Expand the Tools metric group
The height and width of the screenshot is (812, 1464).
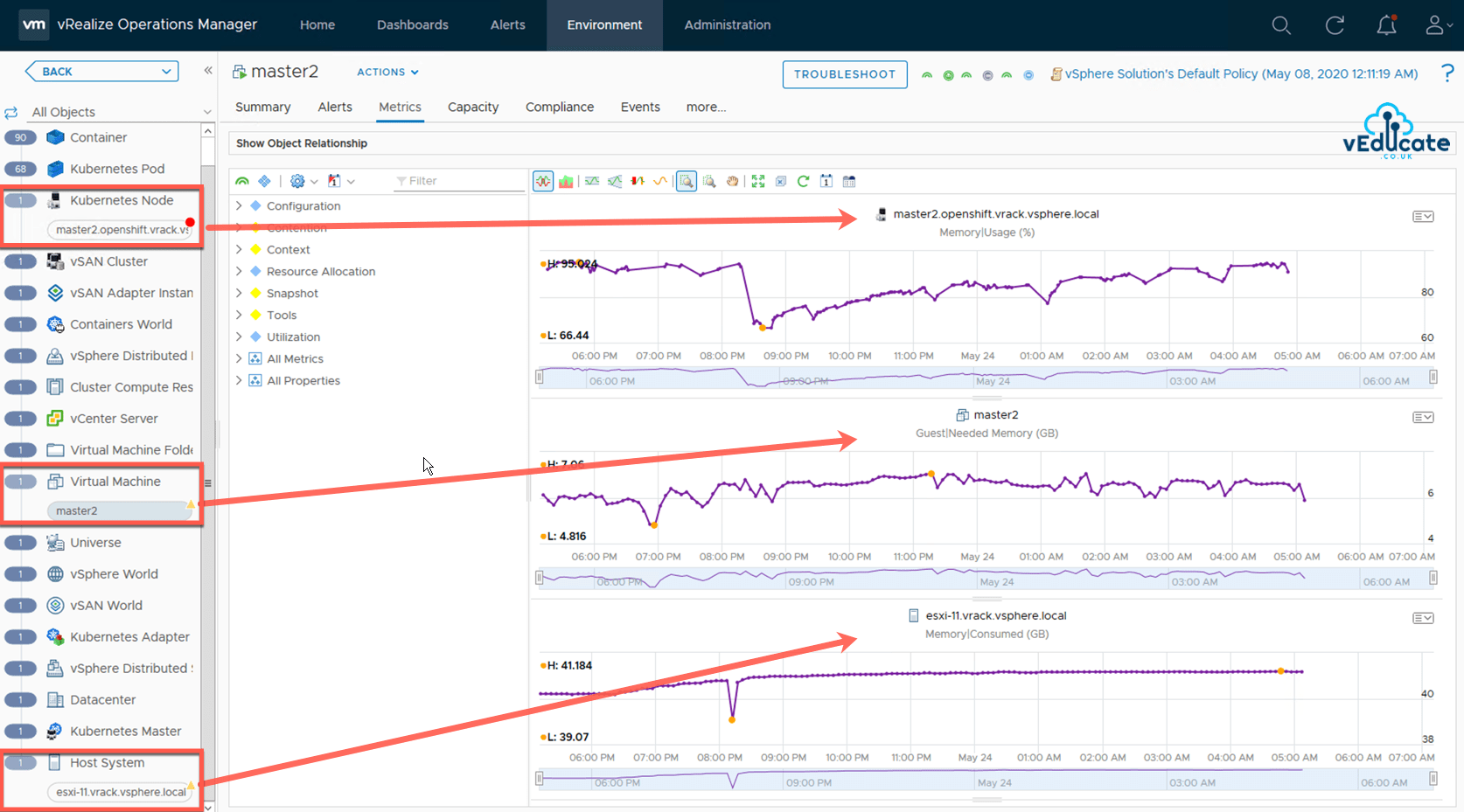click(x=239, y=315)
